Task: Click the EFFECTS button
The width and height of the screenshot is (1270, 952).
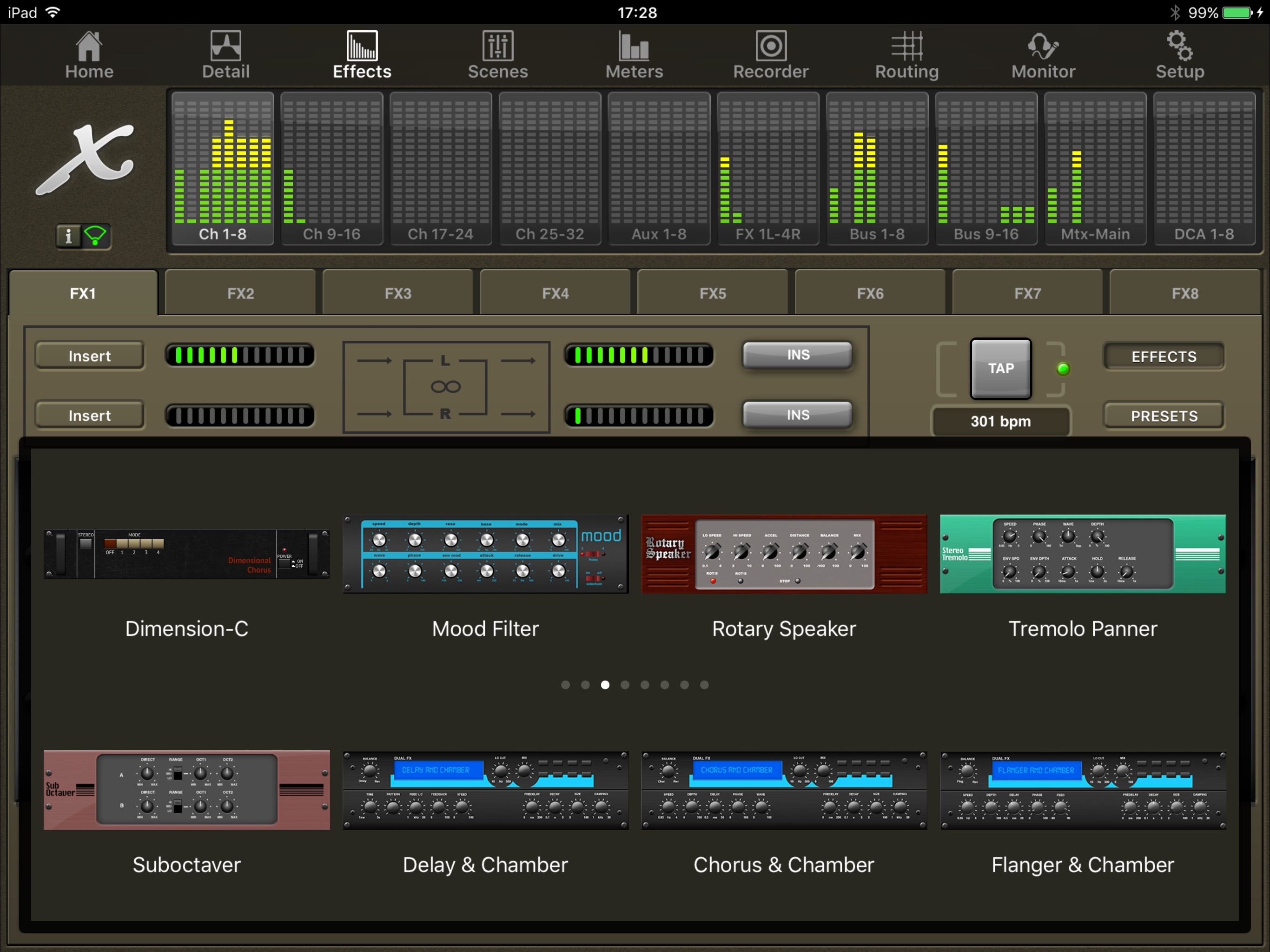Action: 1164,357
